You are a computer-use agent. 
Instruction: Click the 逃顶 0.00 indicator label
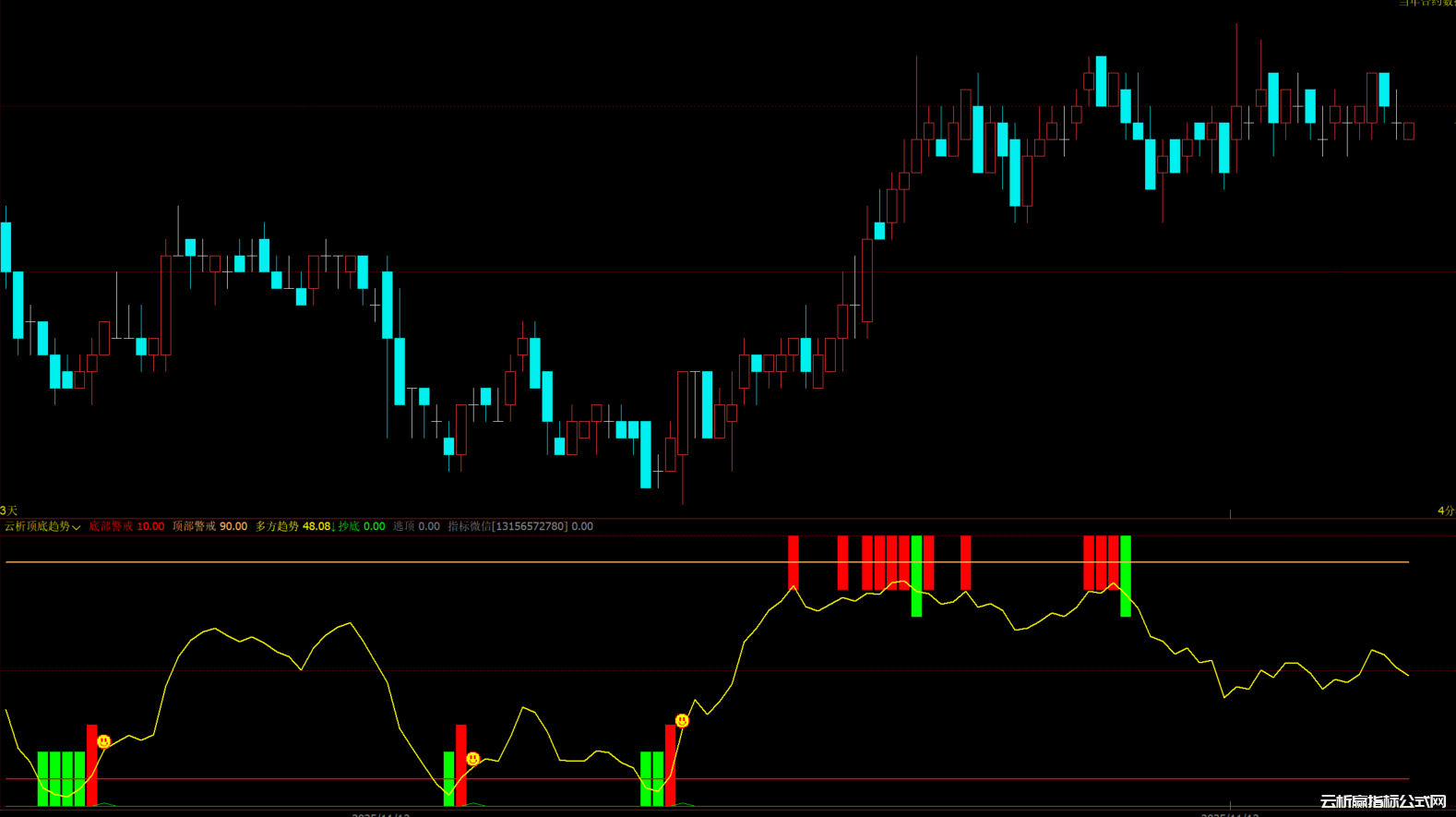[416, 526]
